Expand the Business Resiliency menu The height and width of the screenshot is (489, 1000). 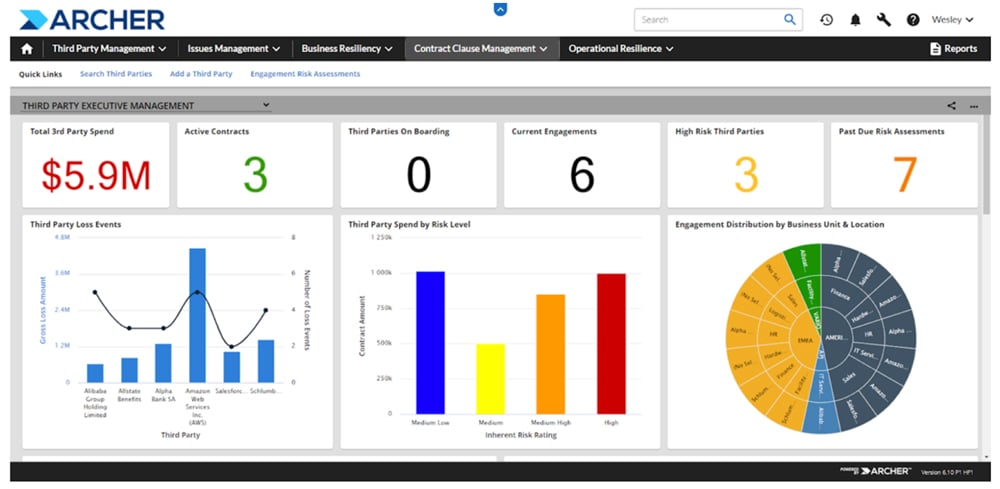click(x=348, y=48)
